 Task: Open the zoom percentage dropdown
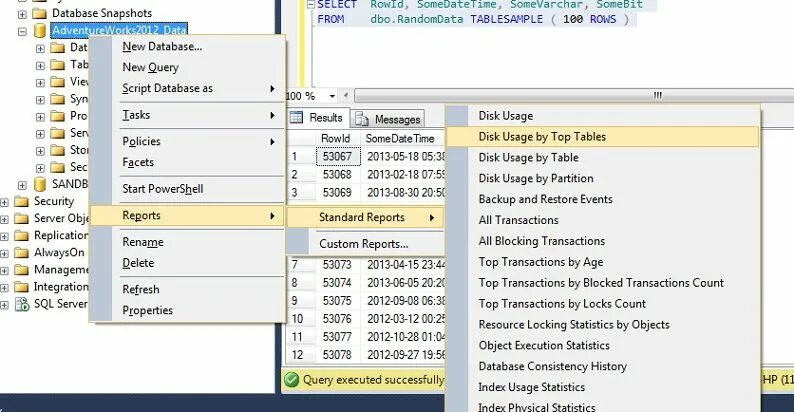pyautogui.click(x=332, y=96)
